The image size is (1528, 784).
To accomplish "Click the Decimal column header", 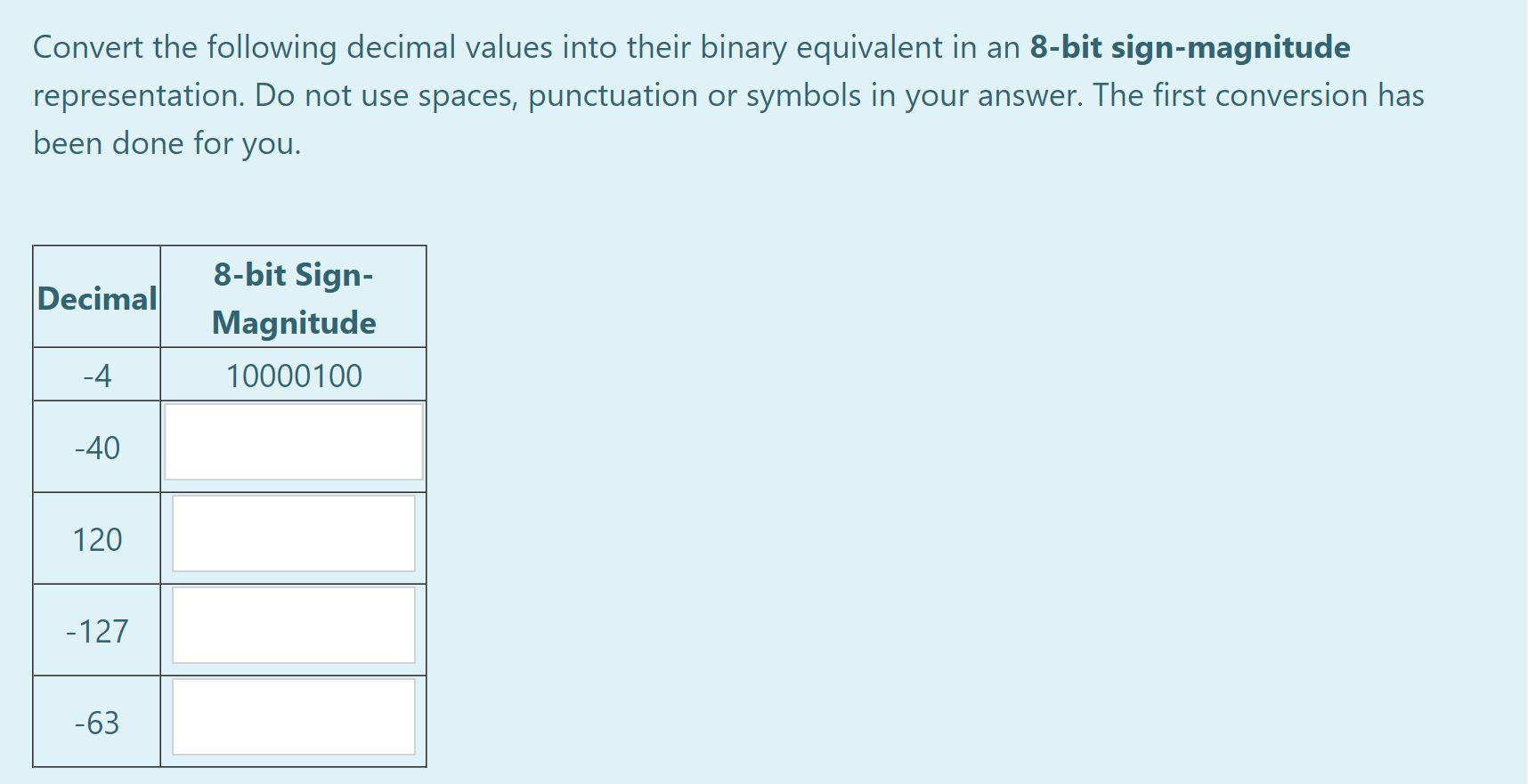I will (96, 298).
